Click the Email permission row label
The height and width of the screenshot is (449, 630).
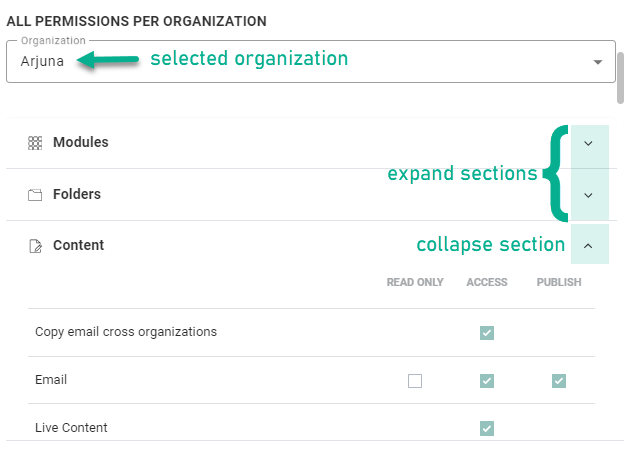[x=51, y=380]
